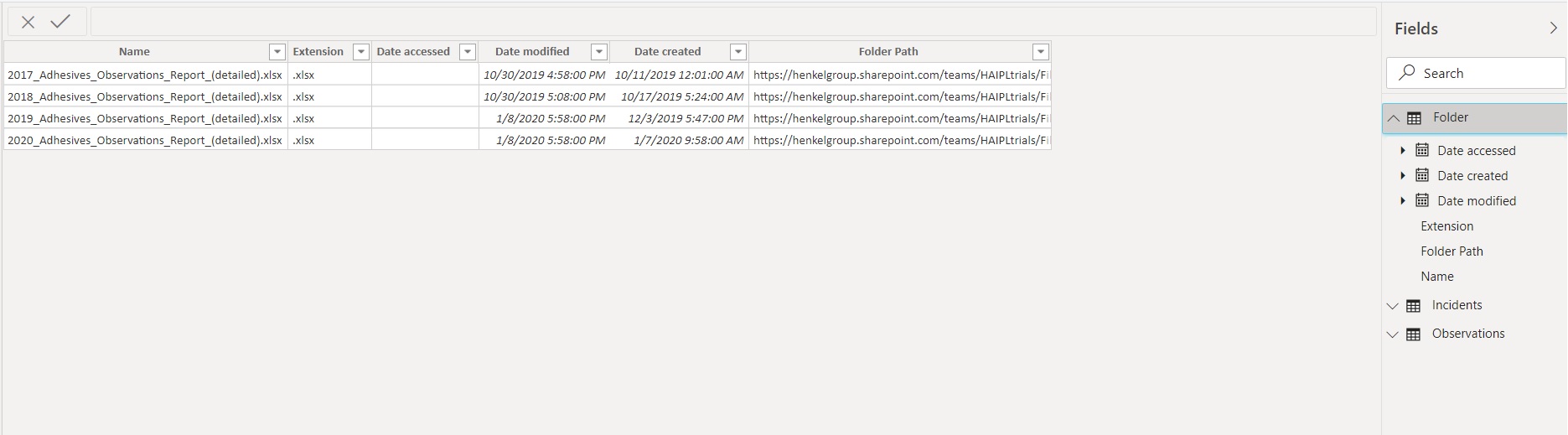Click the 10/30/2019 5:08:00 PM modified date cell
Viewport: 1568px width, 435px height.
(x=544, y=96)
